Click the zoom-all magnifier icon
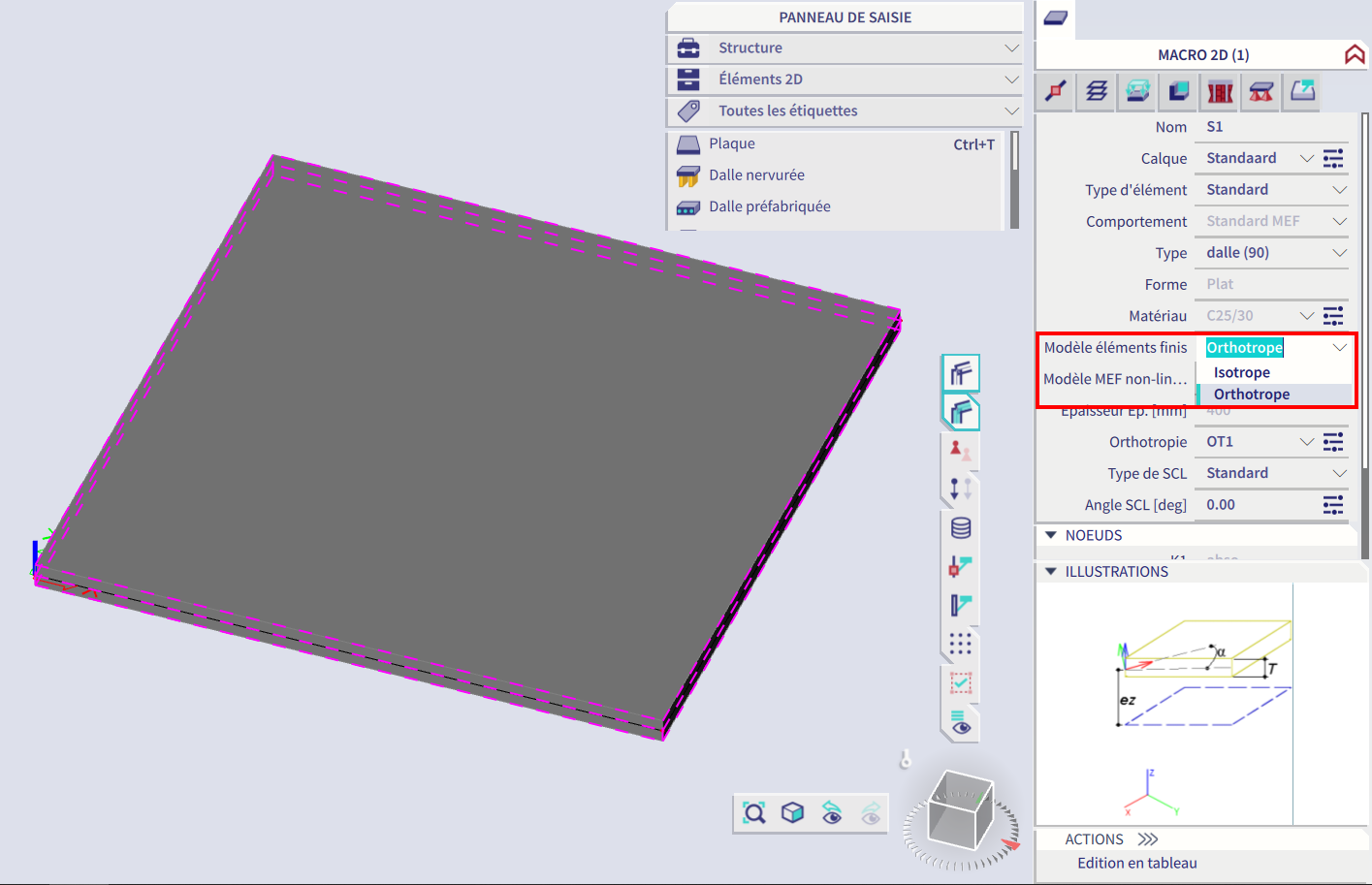Image resolution: width=1372 pixels, height=885 pixels. coord(754,812)
